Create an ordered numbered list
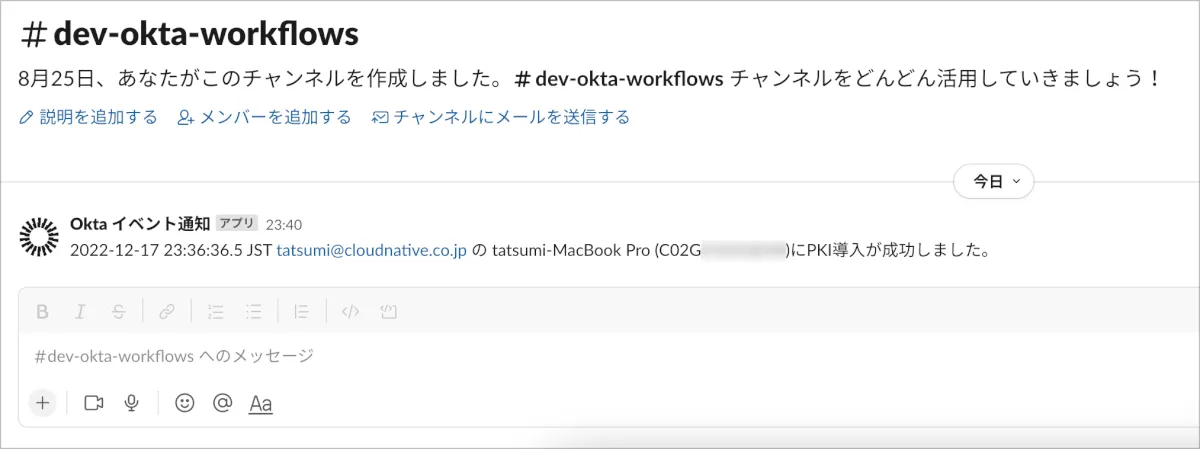This screenshot has height=449, width=1200. tap(215, 312)
